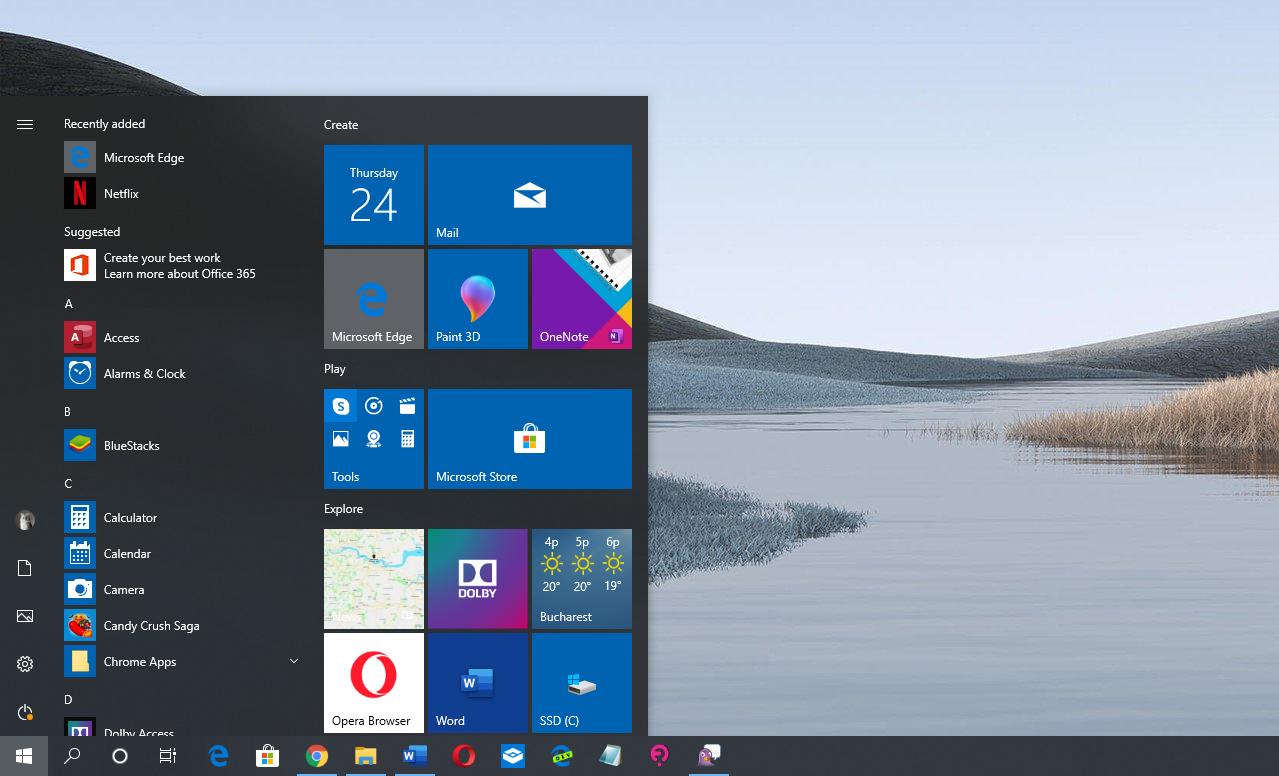Open the Tools tile folder
This screenshot has width=1279, height=776.
tap(374, 439)
